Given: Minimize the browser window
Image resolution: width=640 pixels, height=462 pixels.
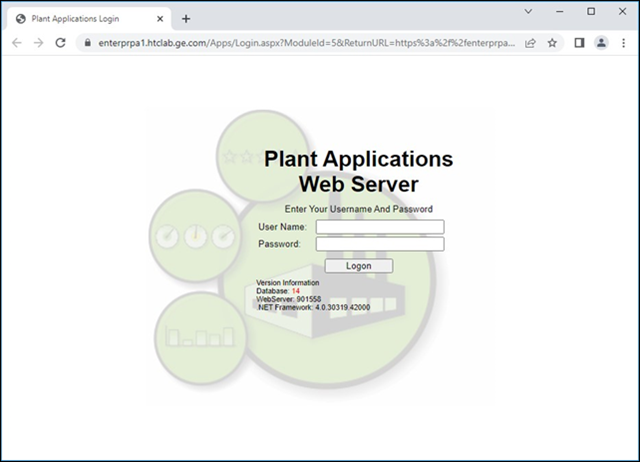Looking at the screenshot, I should pos(560,11).
